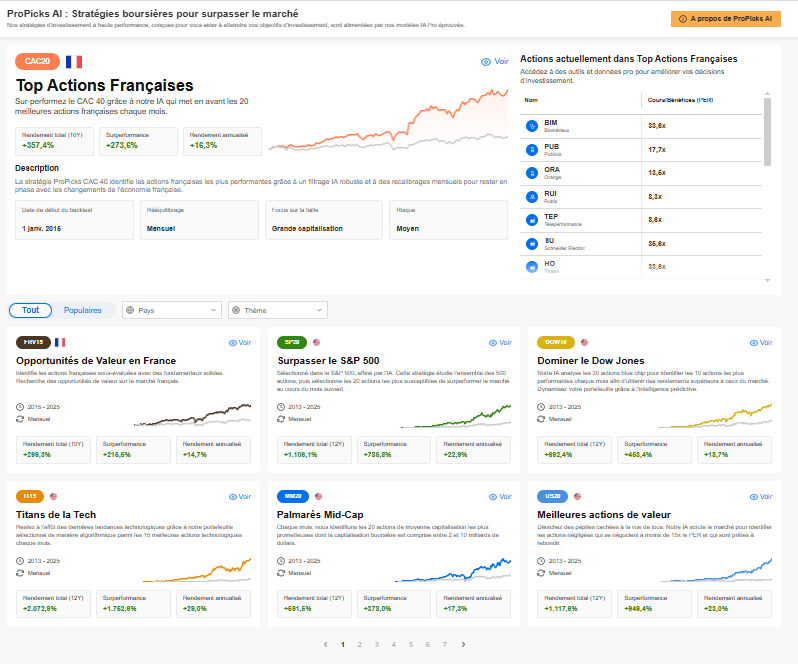Click the green SP20 strategy badge
Image resolution: width=798 pixels, height=664 pixels.
[292, 342]
